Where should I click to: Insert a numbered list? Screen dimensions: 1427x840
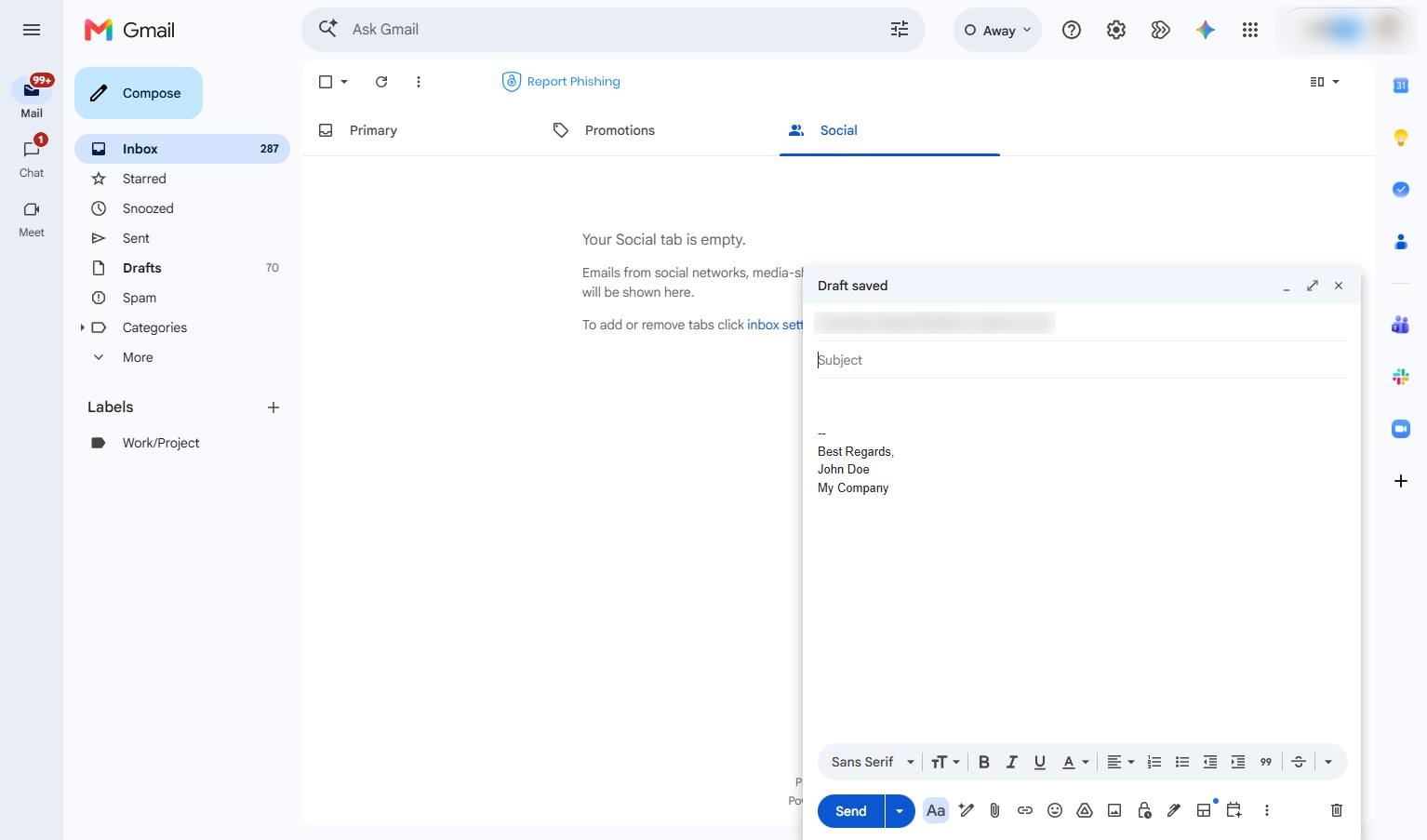(x=1154, y=762)
